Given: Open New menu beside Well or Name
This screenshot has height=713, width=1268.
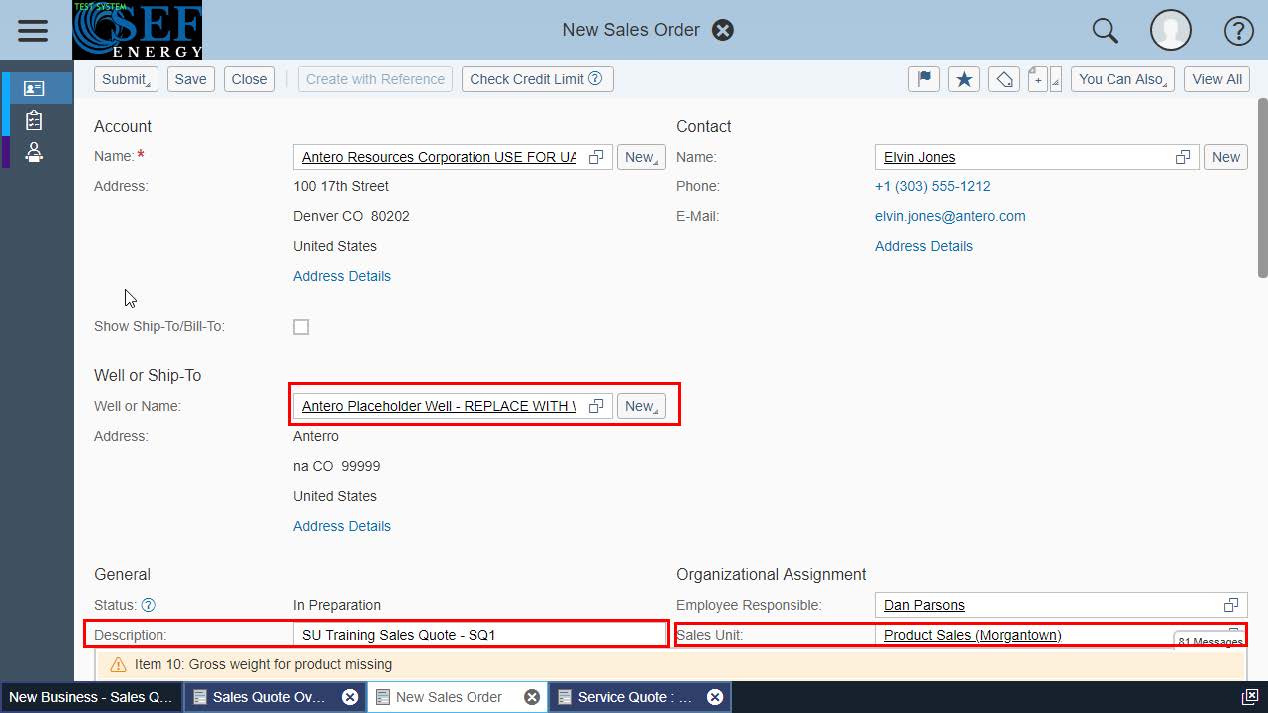Looking at the screenshot, I should click(x=641, y=406).
